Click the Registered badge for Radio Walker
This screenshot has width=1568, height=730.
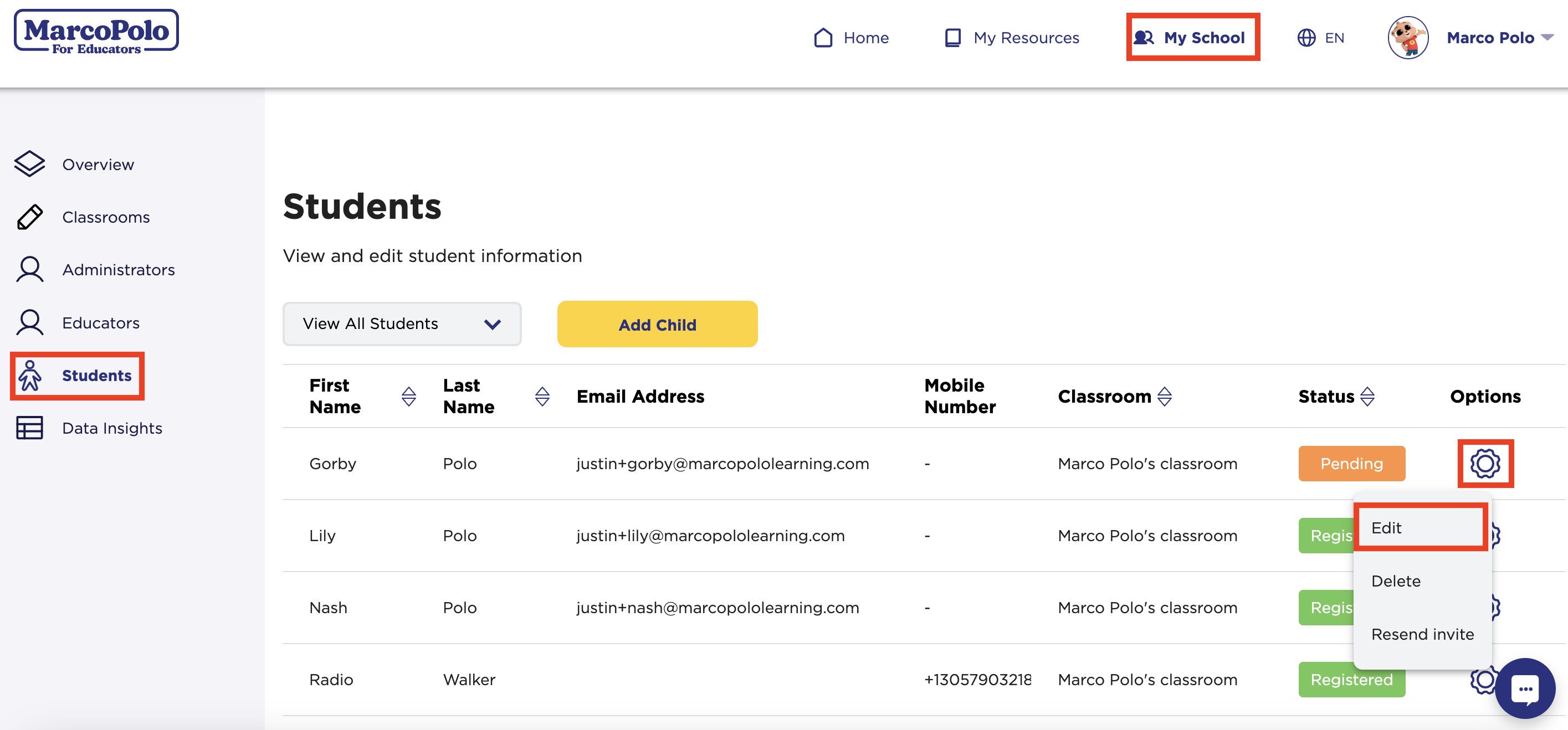point(1351,680)
